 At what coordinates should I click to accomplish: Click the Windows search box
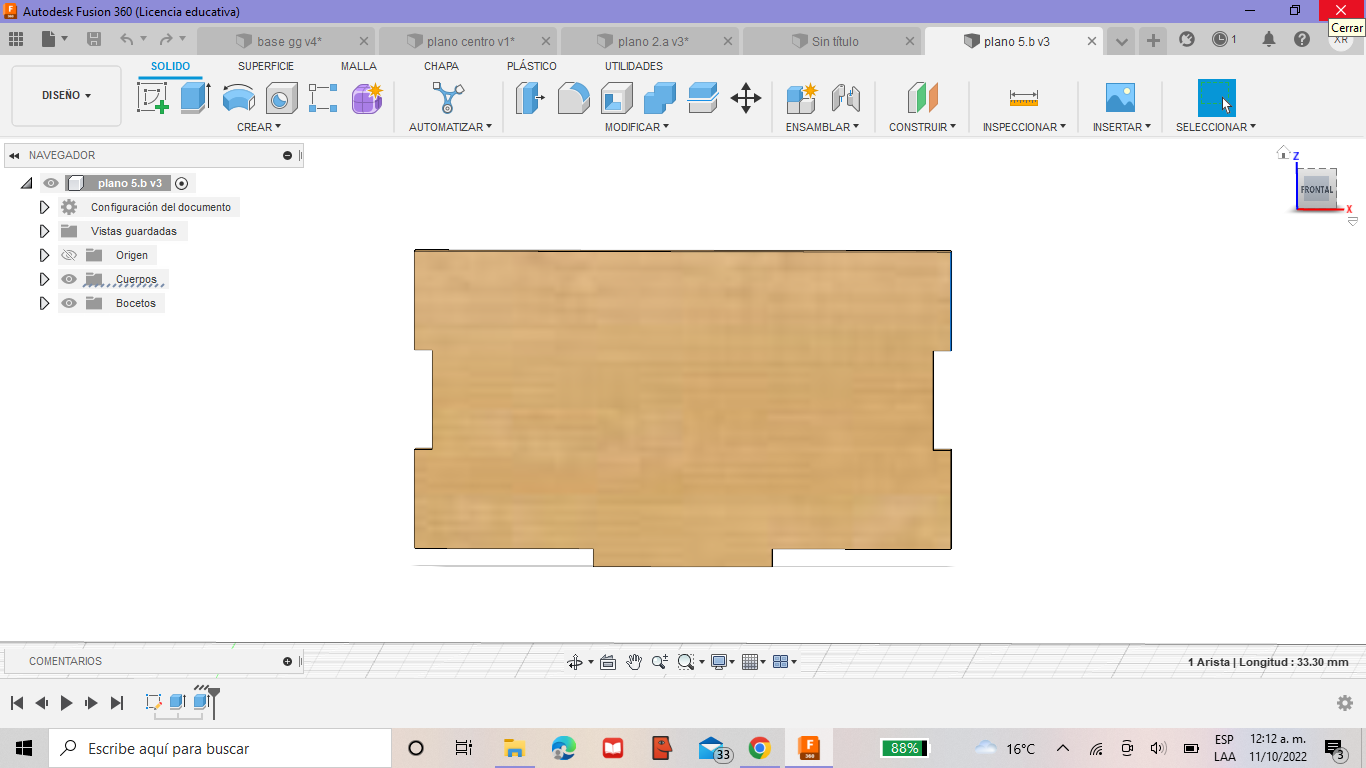click(219, 748)
